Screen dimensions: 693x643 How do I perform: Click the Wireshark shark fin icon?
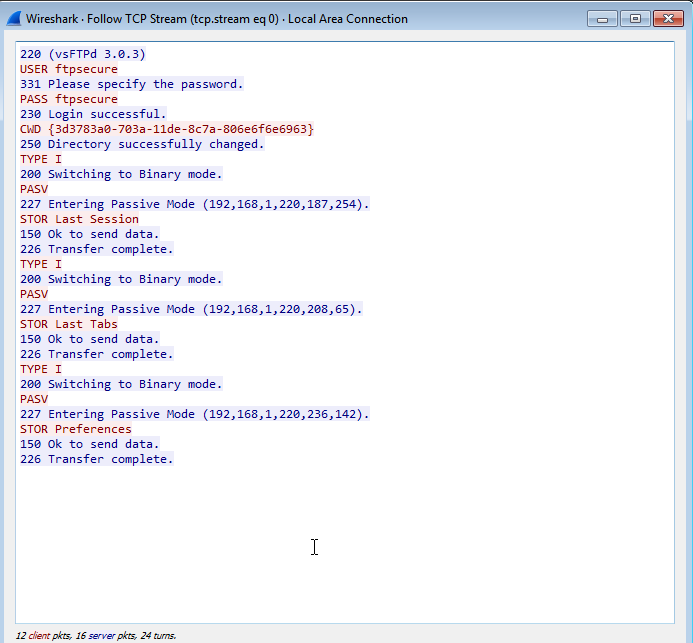pos(14,19)
